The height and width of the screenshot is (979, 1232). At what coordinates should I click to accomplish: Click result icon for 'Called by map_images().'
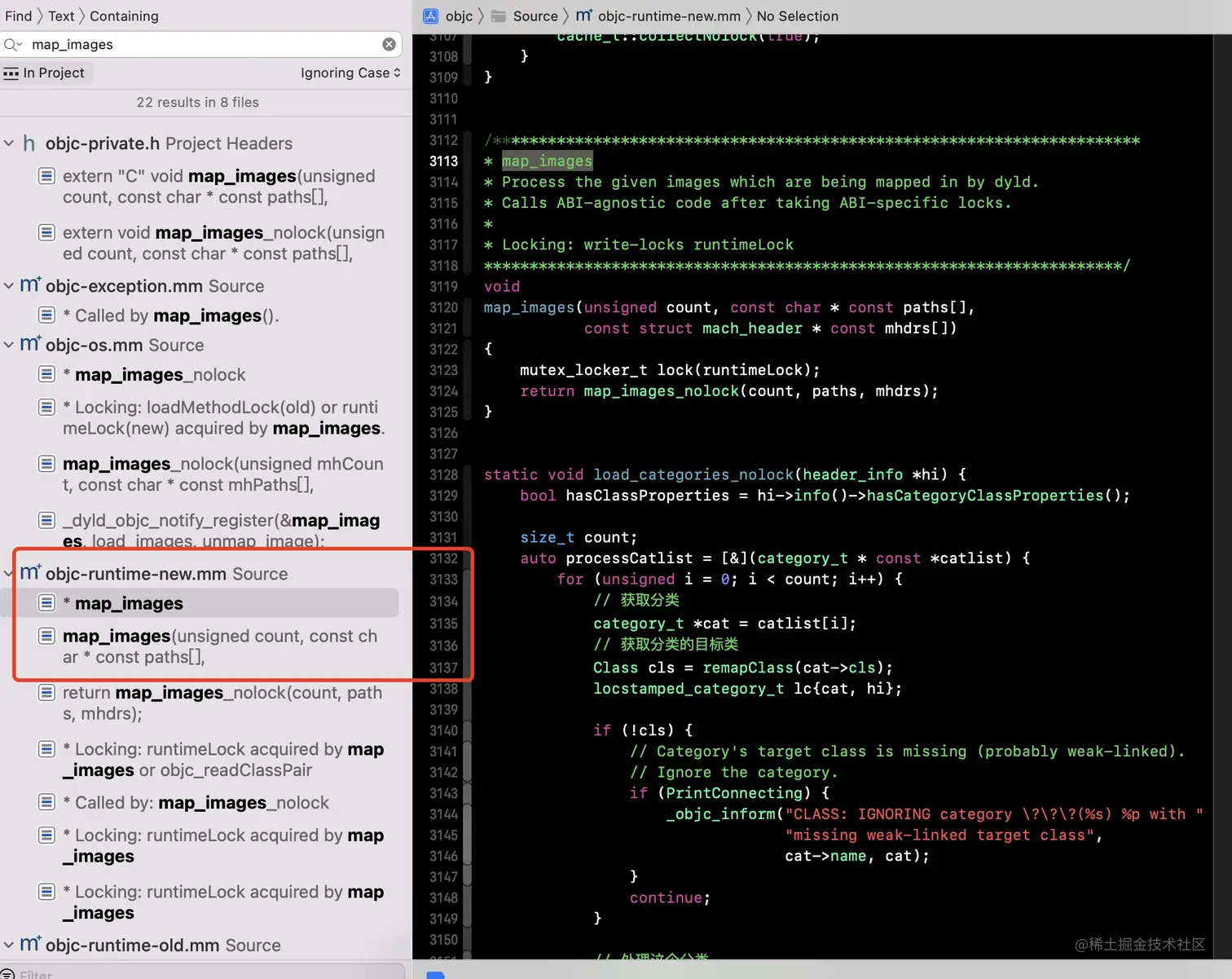click(47, 315)
